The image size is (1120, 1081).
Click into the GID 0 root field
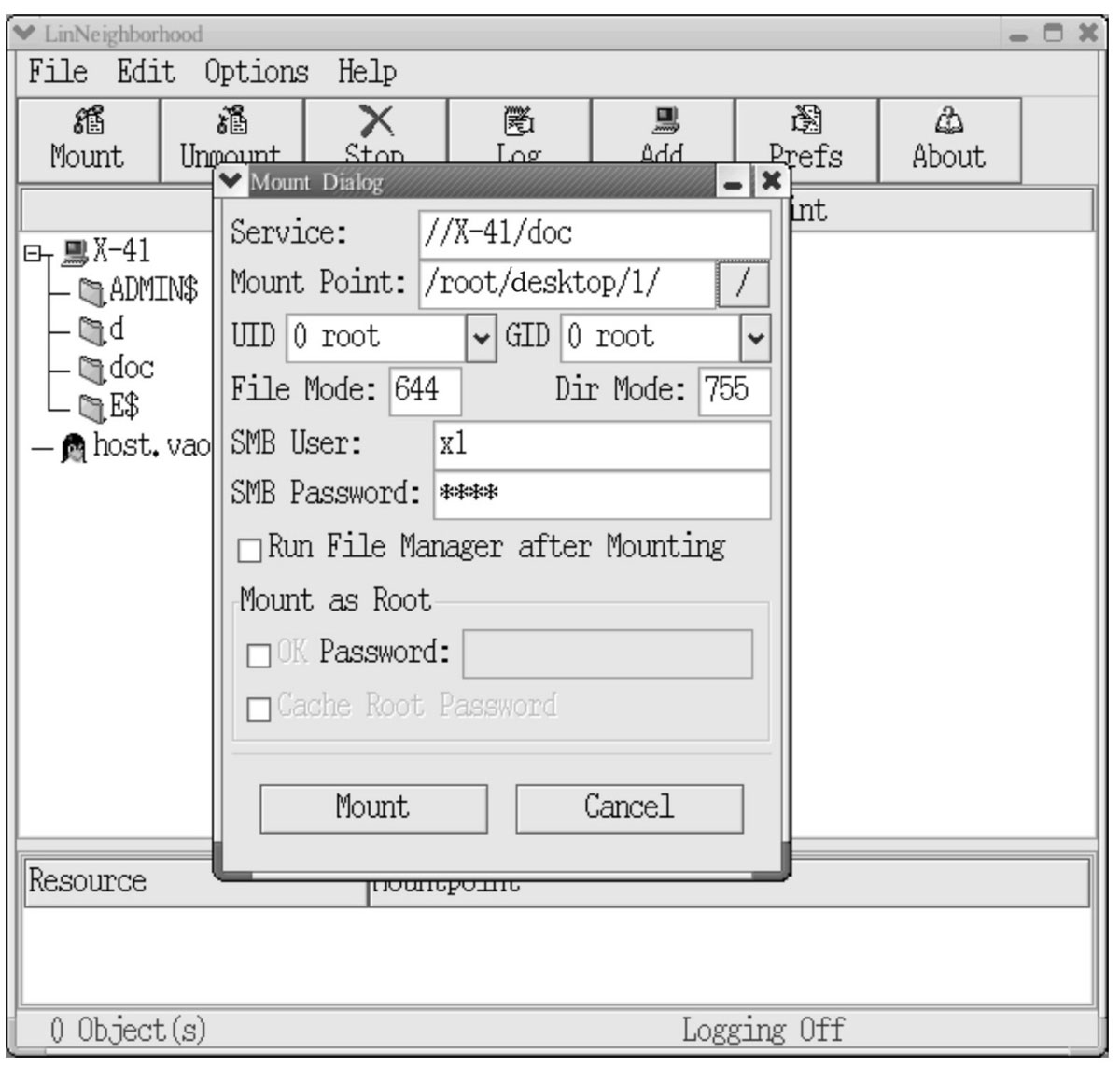651,338
